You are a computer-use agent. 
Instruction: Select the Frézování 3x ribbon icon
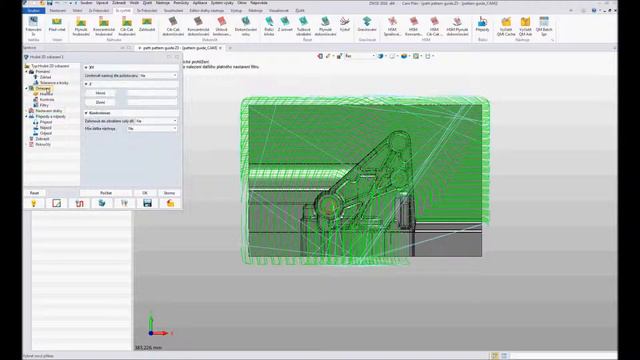click(33, 26)
